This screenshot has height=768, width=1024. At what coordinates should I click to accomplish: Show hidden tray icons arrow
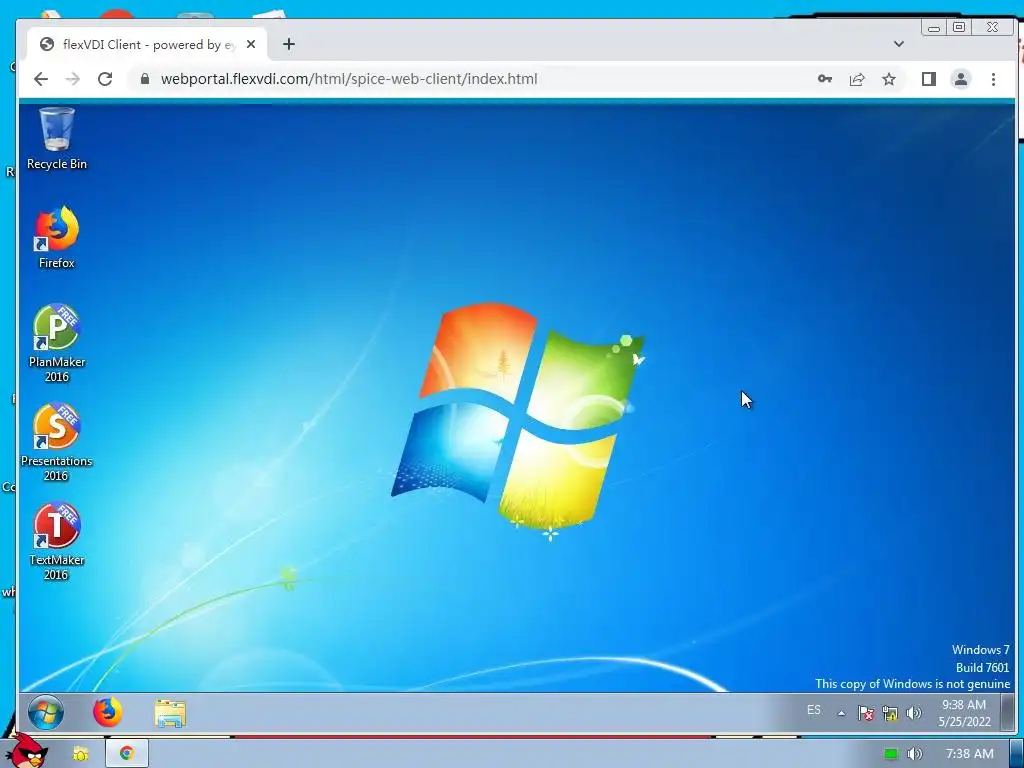pyautogui.click(x=841, y=713)
